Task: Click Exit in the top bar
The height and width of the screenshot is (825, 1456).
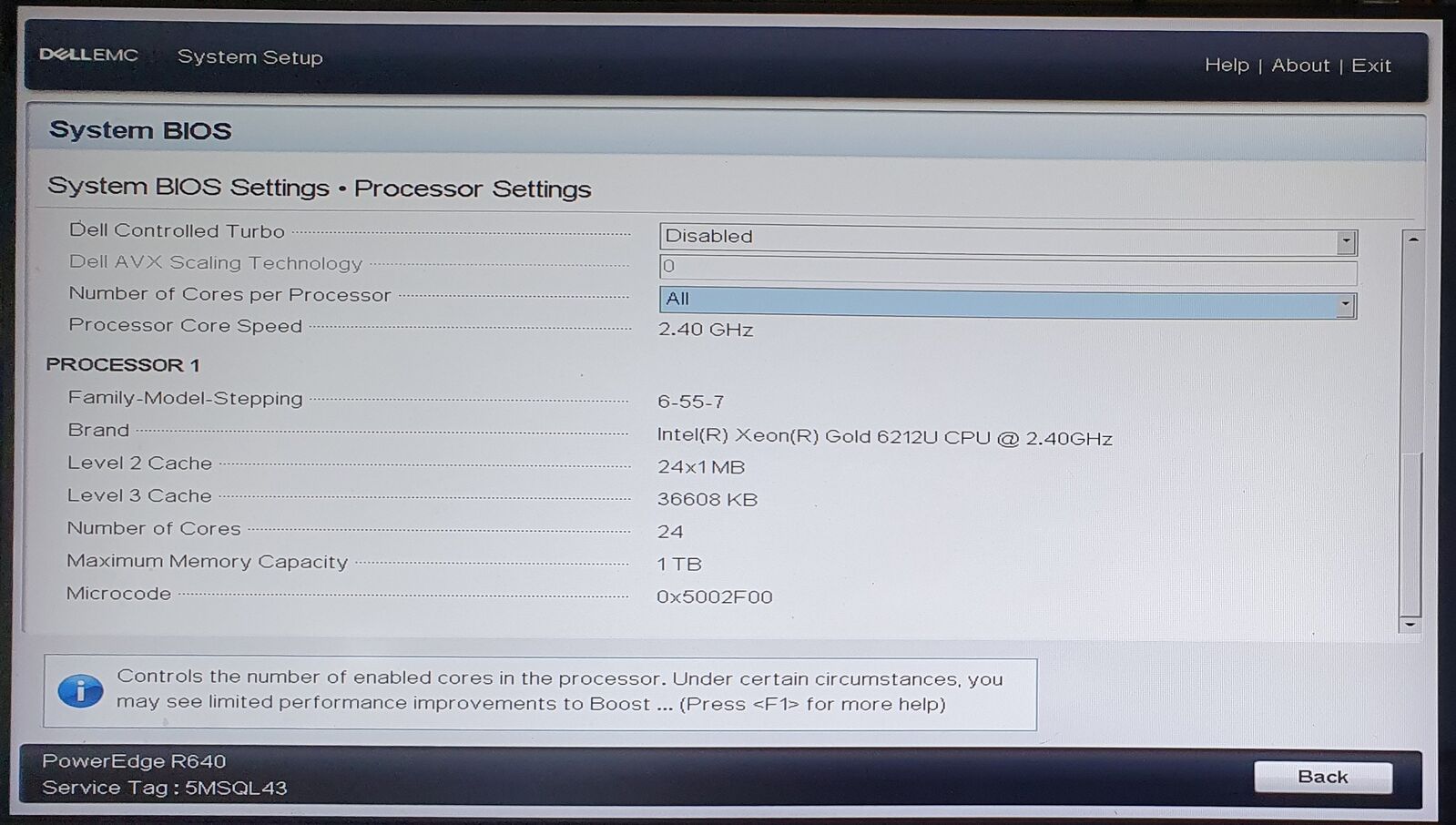Action: pyautogui.click(x=1370, y=66)
